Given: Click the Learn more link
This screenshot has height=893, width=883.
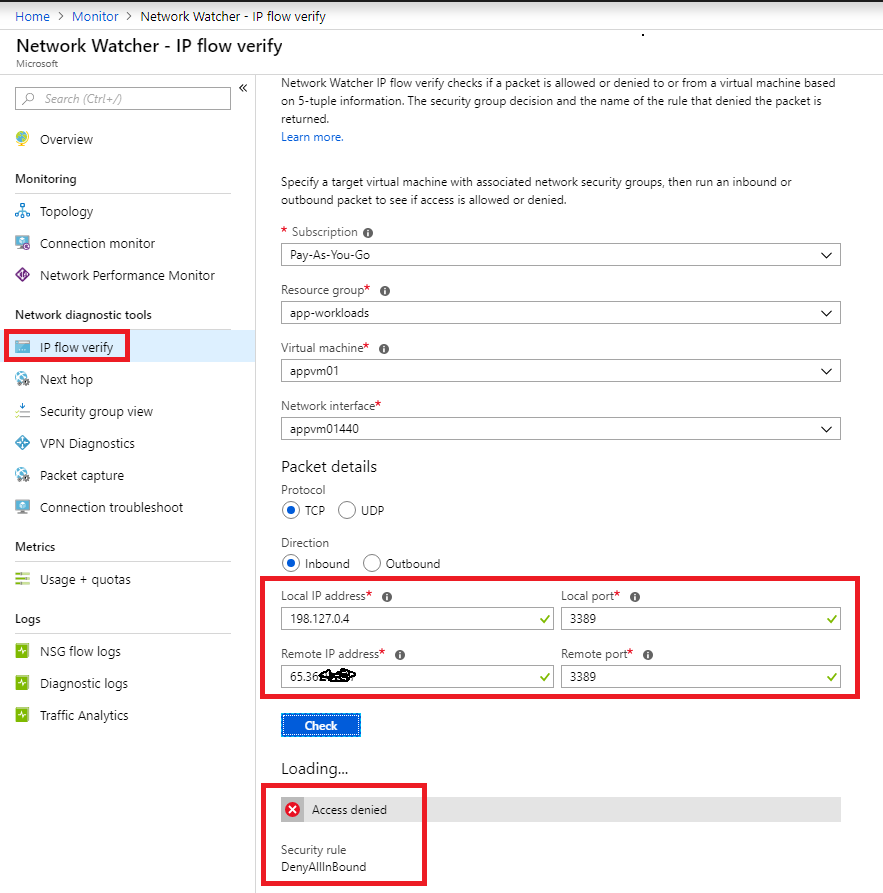Looking at the screenshot, I should [312, 137].
